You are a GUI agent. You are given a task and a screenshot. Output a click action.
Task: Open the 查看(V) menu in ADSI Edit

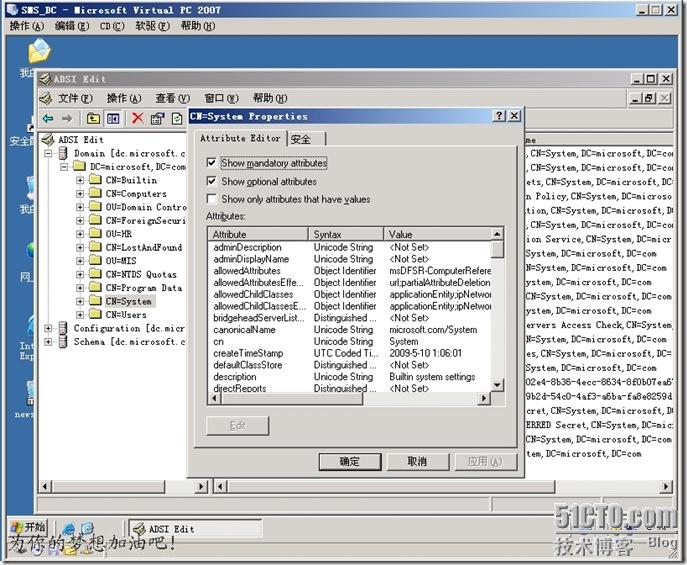(173, 98)
